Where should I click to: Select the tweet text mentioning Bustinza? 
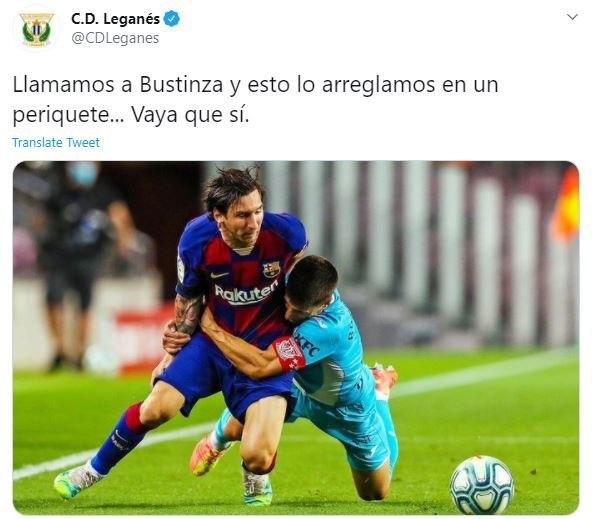[x=256, y=100]
